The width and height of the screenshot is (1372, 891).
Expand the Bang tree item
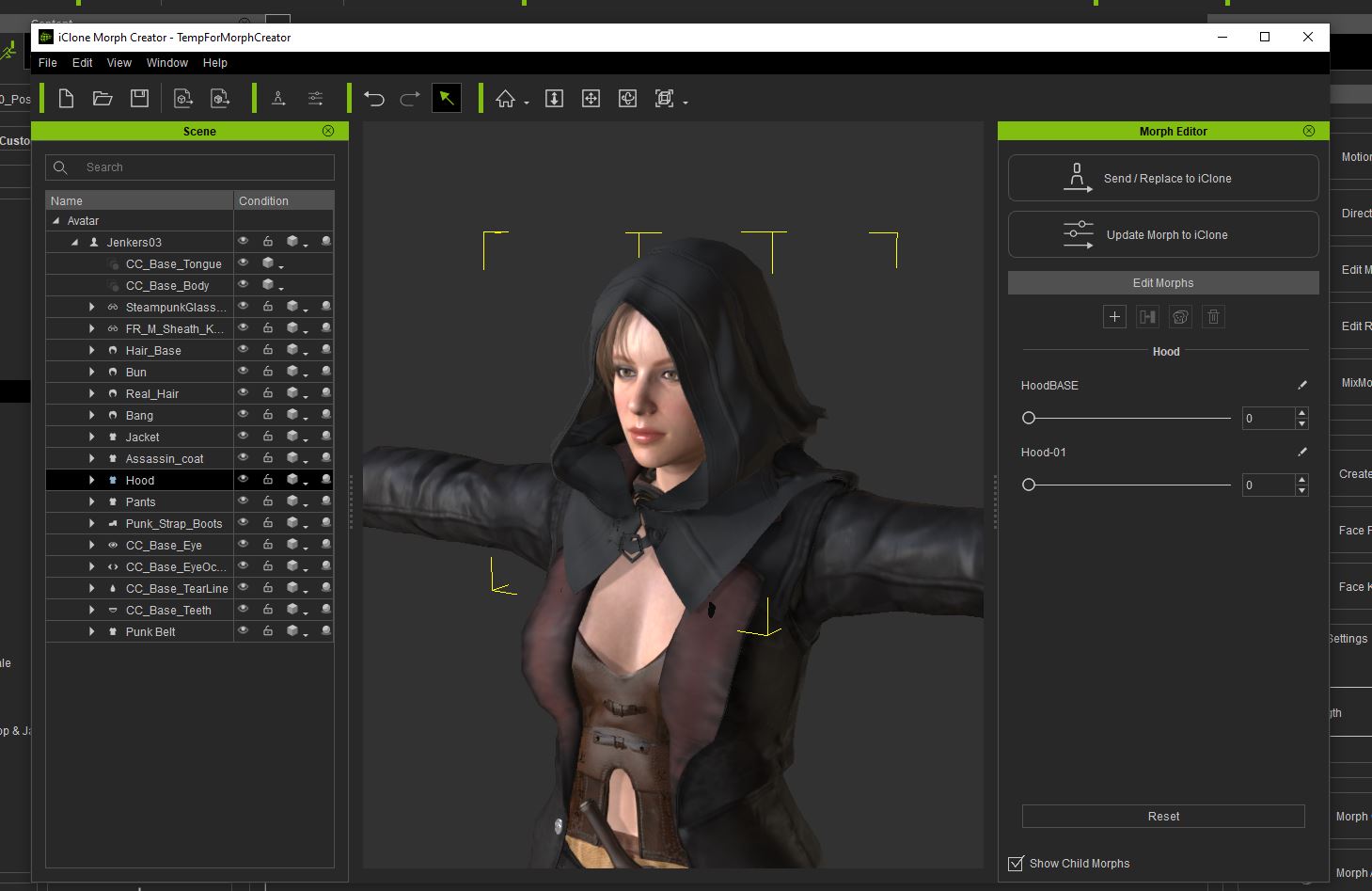point(91,415)
